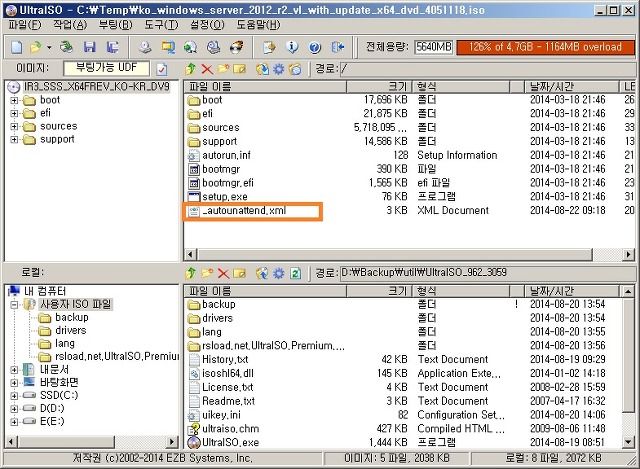Click the folder-disc icon right of image pane gear
This screenshot has height=469, width=640.
(295, 69)
